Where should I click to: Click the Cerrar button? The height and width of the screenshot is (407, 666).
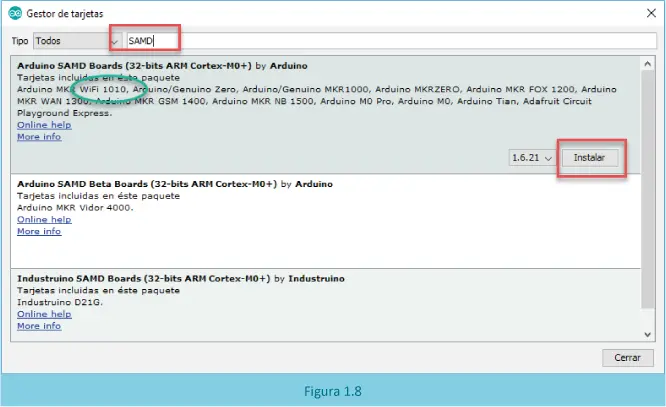tap(627, 358)
